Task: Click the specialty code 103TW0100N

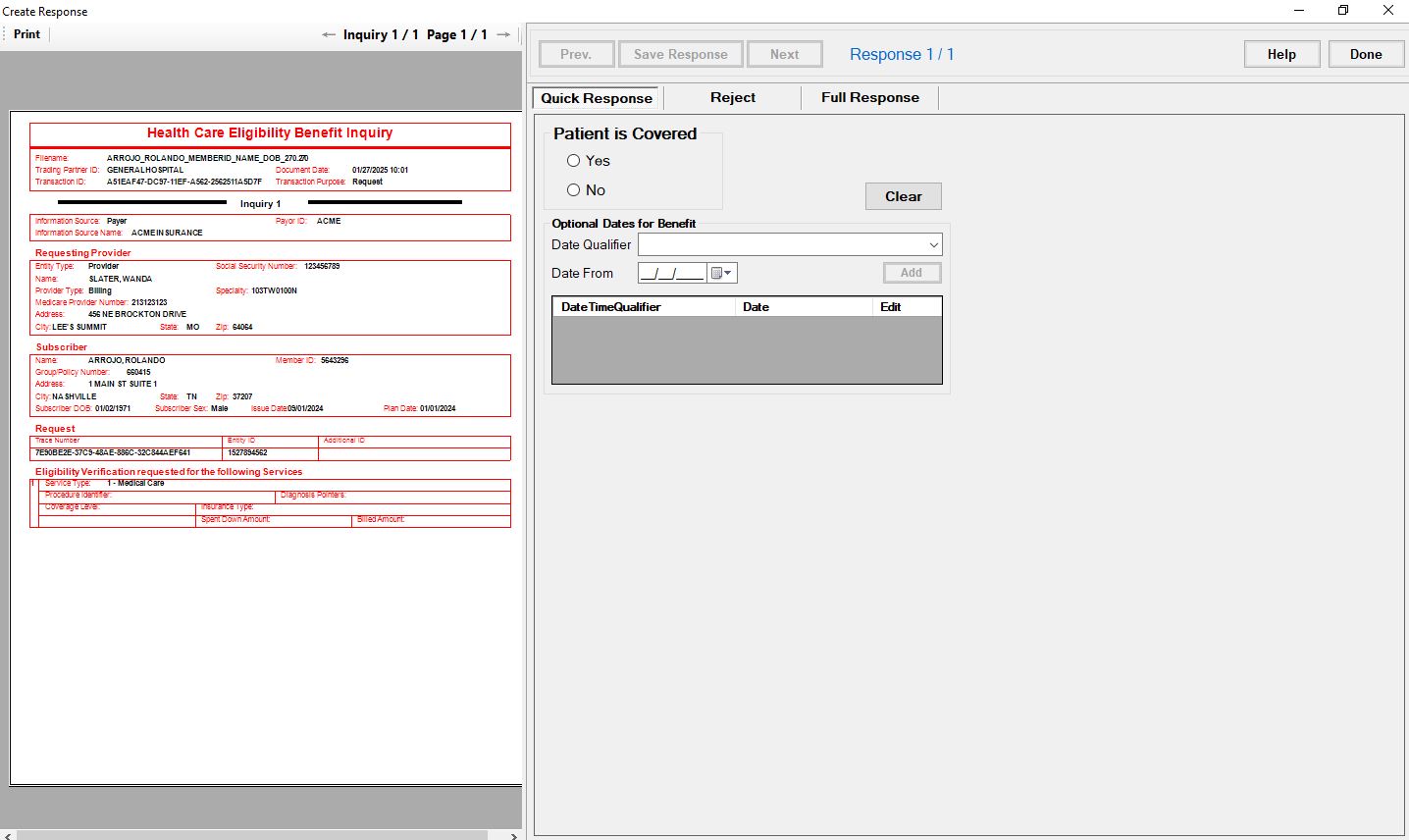Action: (274, 290)
